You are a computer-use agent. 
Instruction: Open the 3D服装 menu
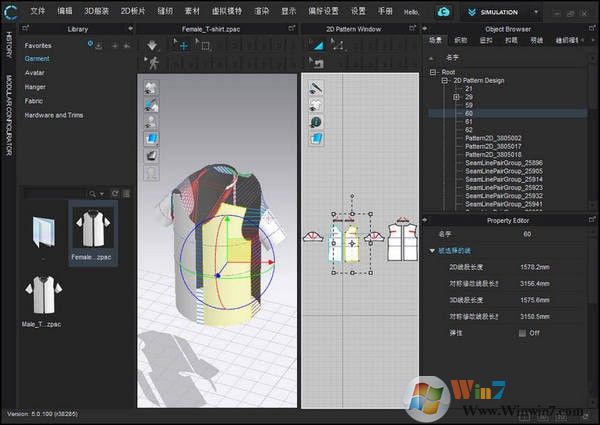point(96,12)
